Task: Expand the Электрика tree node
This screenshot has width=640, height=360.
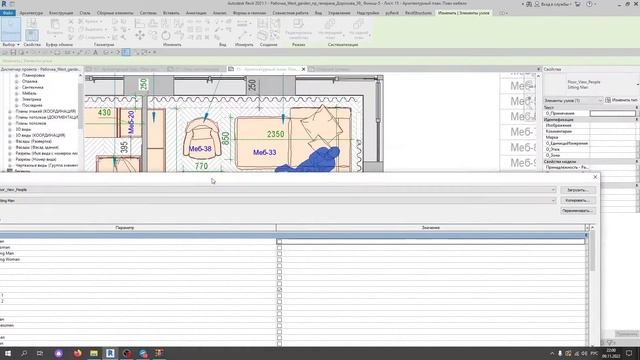Action: pyautogui.click(x=17, y=99)
